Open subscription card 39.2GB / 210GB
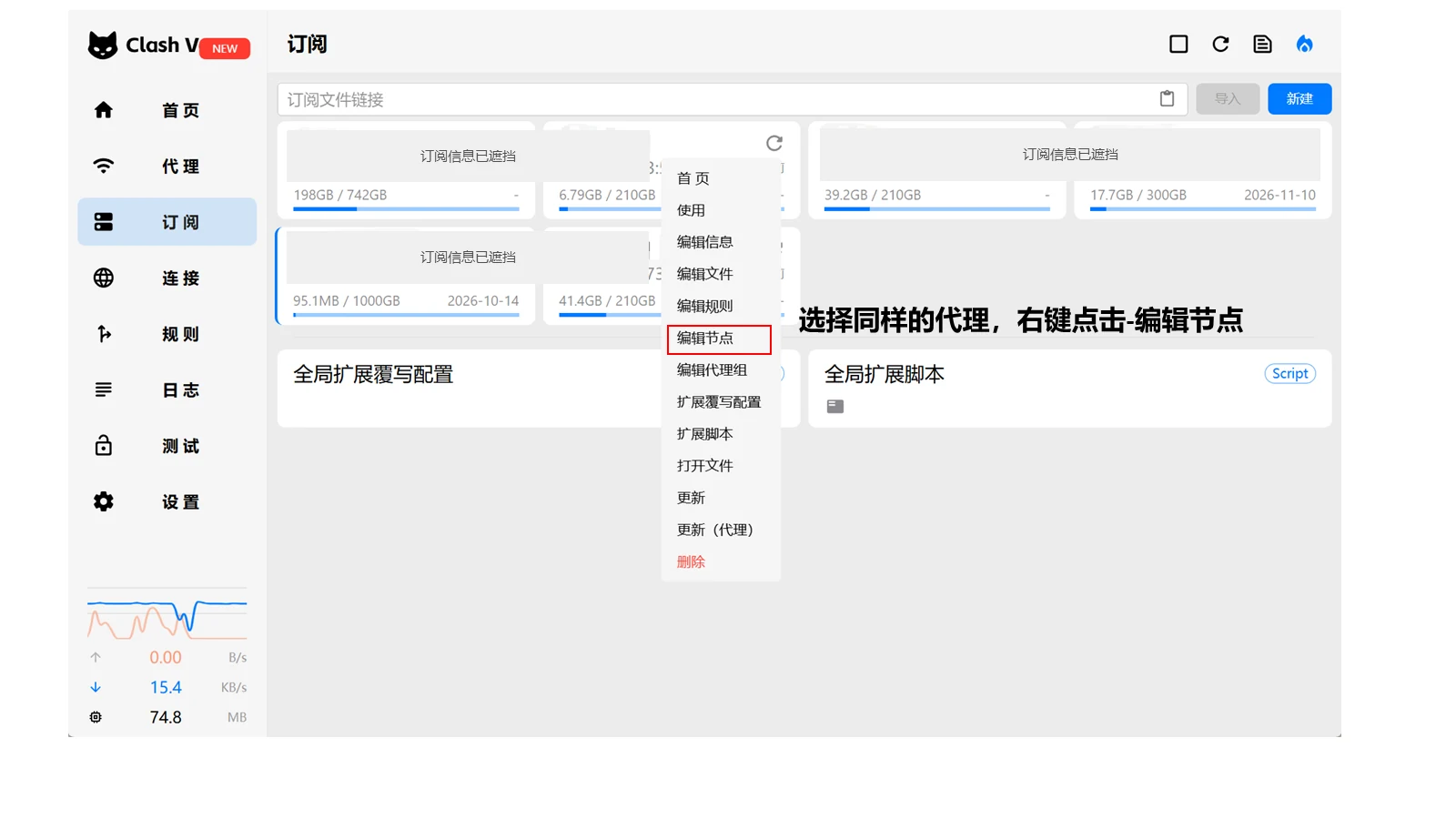 [x=936, y=170]
